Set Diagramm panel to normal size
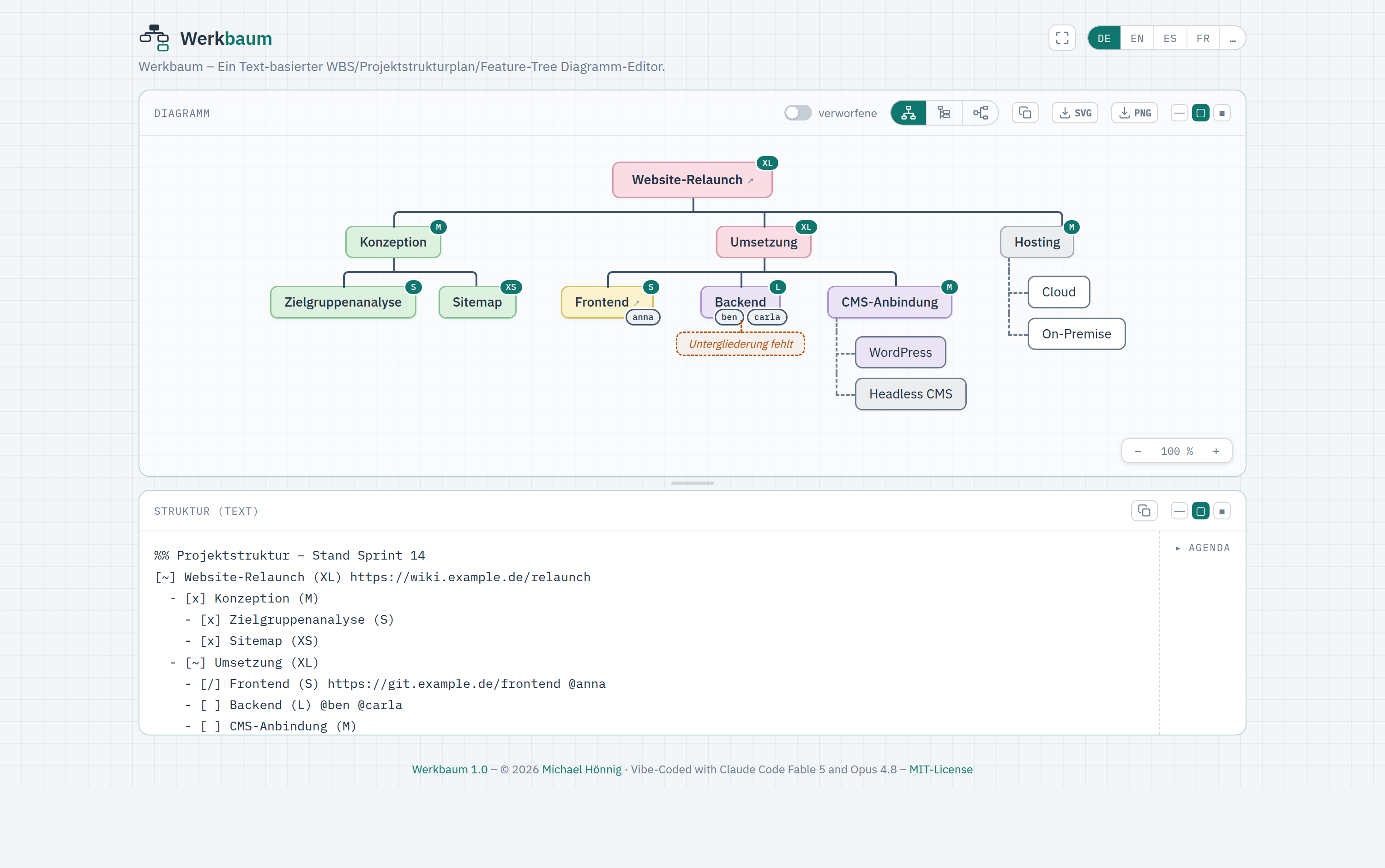The height and width of the screenshot is (868, 1385). (1200, 113)
